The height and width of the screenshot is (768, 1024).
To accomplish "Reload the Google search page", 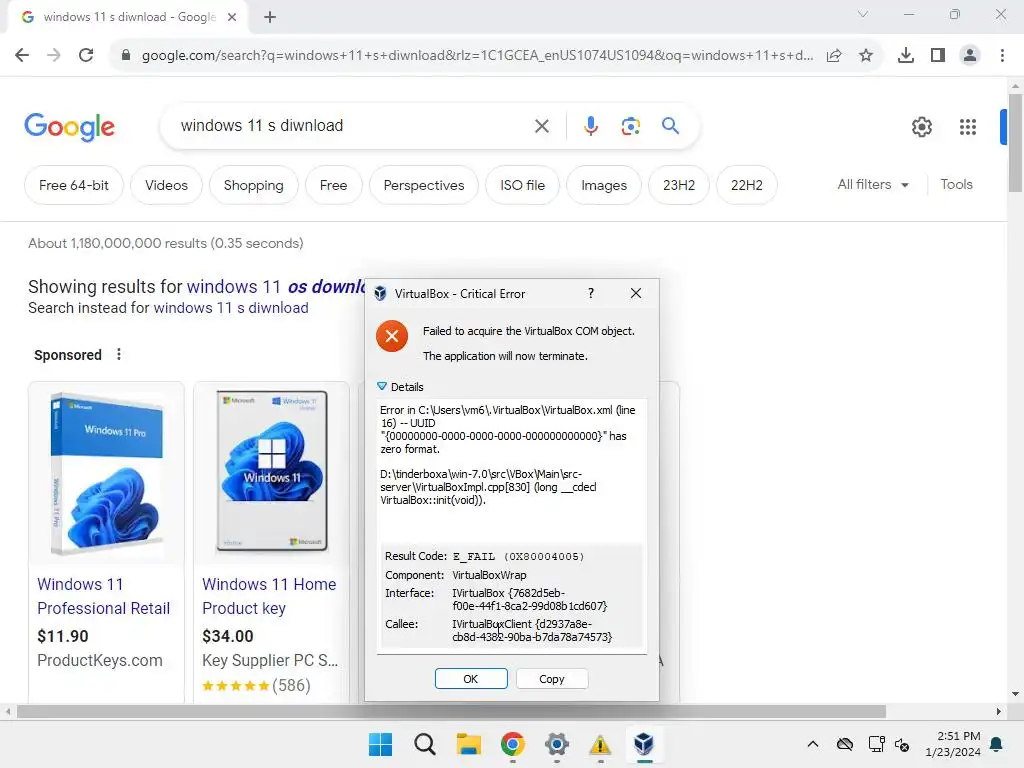I will tap(86, 55).
